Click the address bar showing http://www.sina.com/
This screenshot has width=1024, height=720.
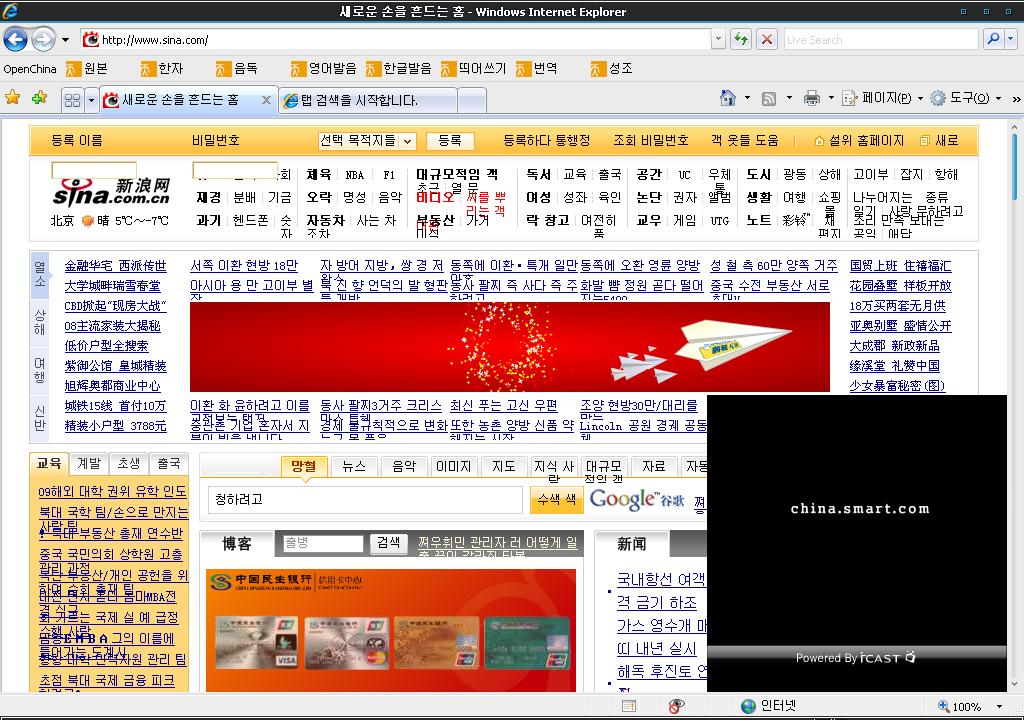[395, 40]
